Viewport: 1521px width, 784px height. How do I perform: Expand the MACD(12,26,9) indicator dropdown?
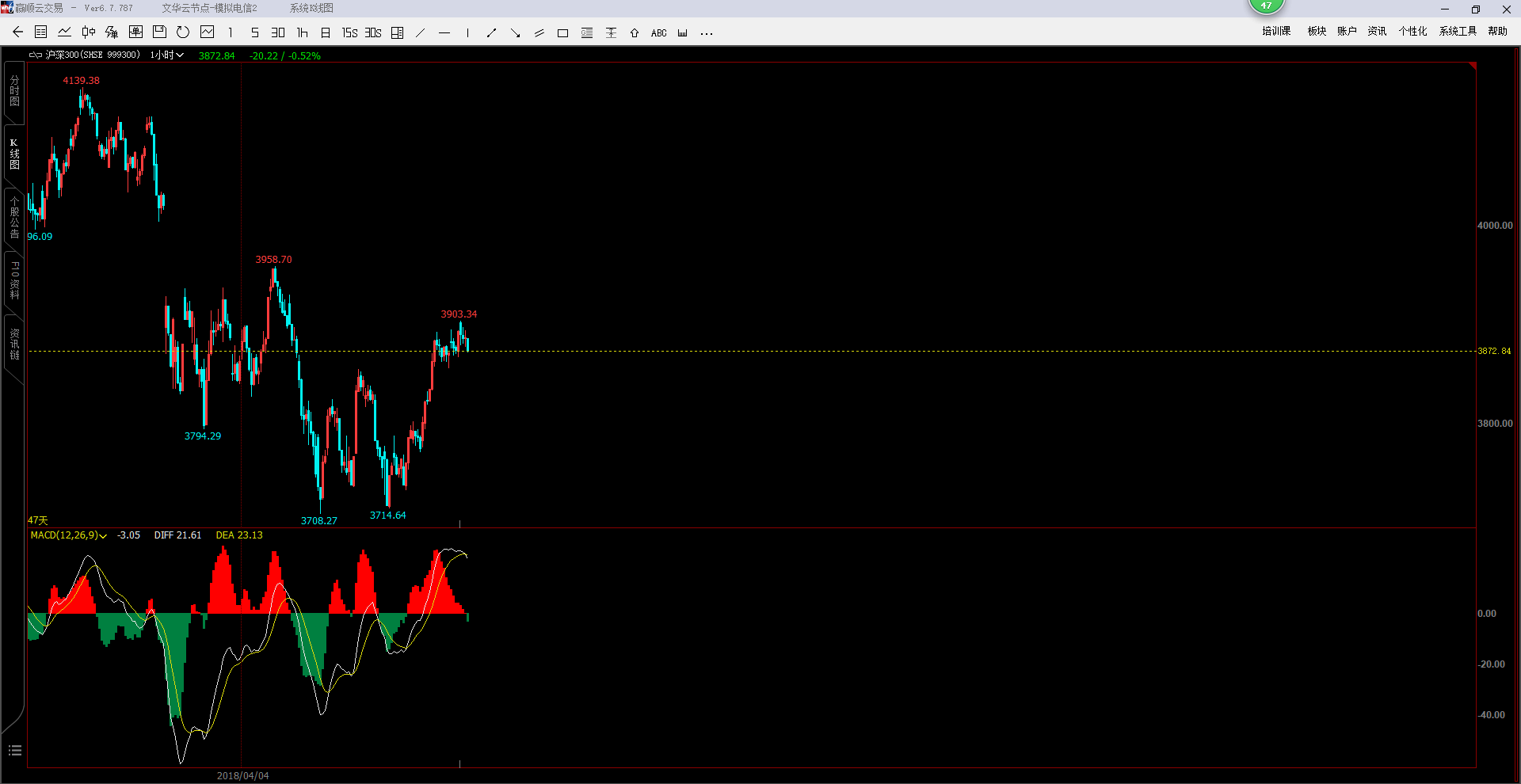pyautogui.click(x=69, y=535)
